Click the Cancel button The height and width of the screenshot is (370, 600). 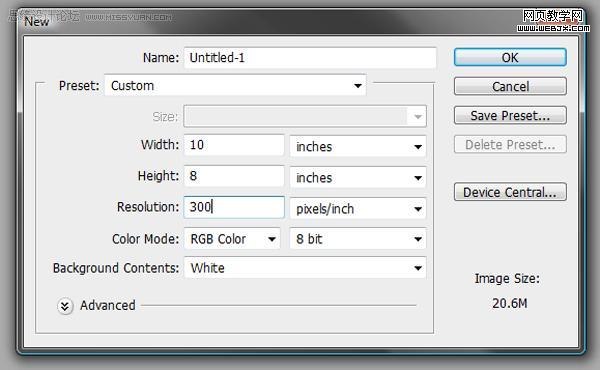click(510, 86)
